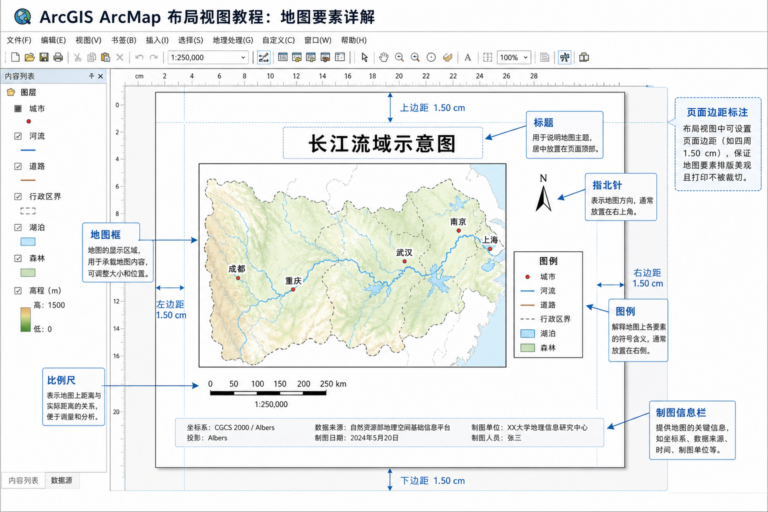
Task: Open the 100% layout zoom dropdown arrow
Action: pyautogui.click(x=526, y=57)
